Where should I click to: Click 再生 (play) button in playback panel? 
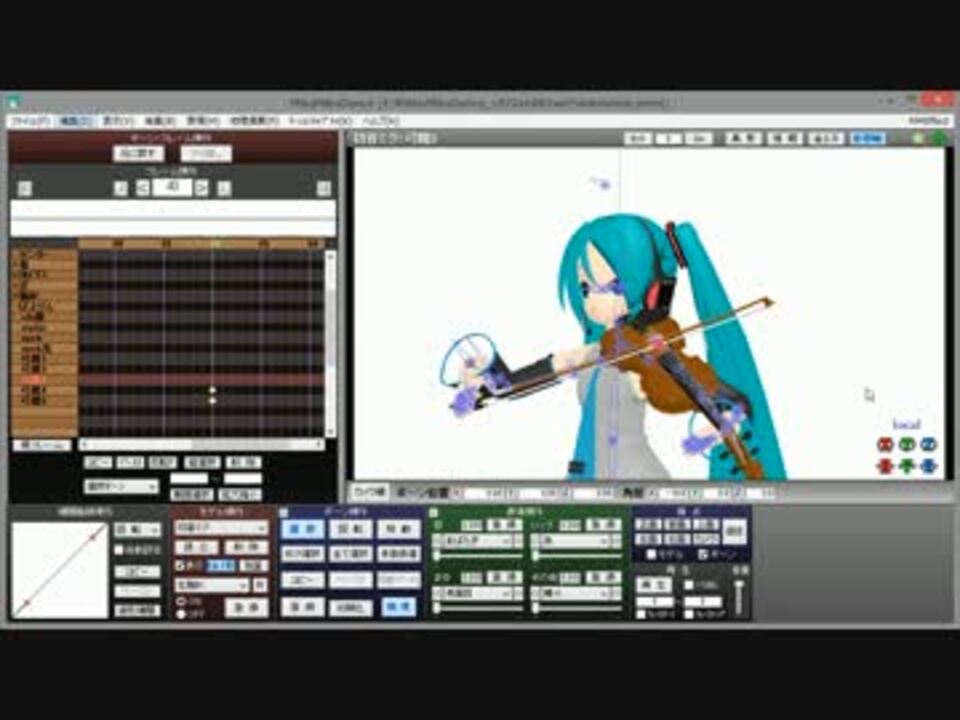pyautogui.click(x=655, y=585)
